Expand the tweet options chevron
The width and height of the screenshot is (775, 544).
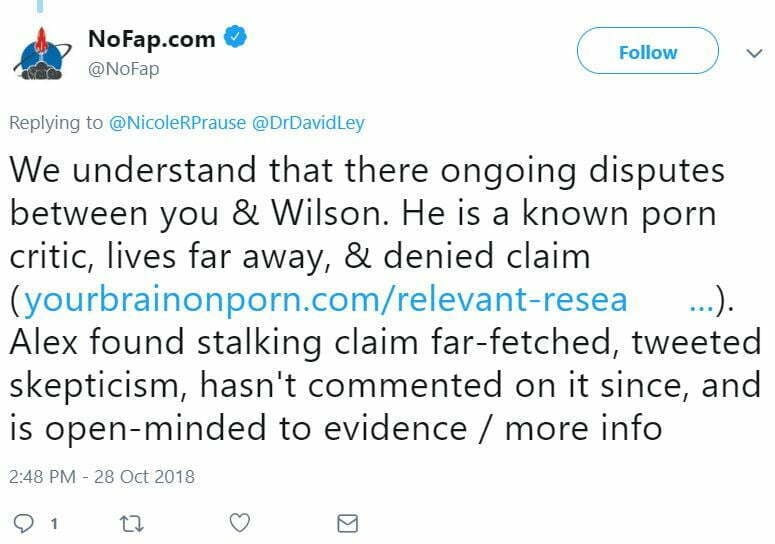(755, 52)
